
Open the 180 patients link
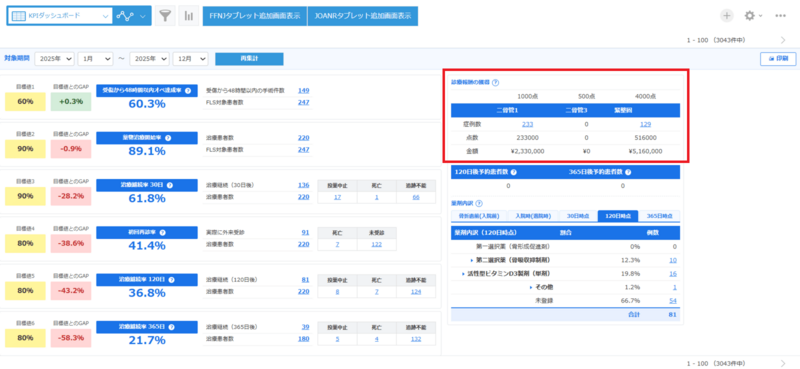(304, 339)
